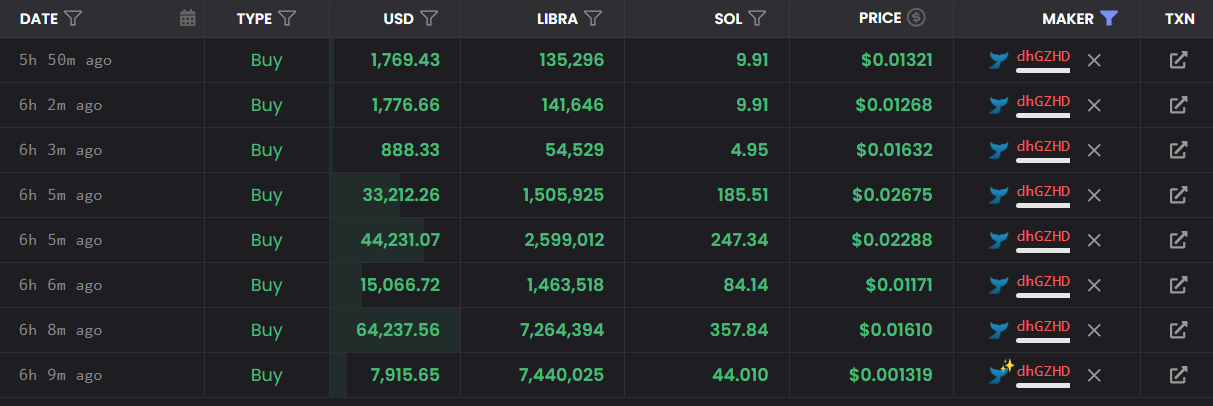Viewport: 1213px width, 406px height.
Task: Click whale icon on 6h 2m ago row
Action: (998, 105)
